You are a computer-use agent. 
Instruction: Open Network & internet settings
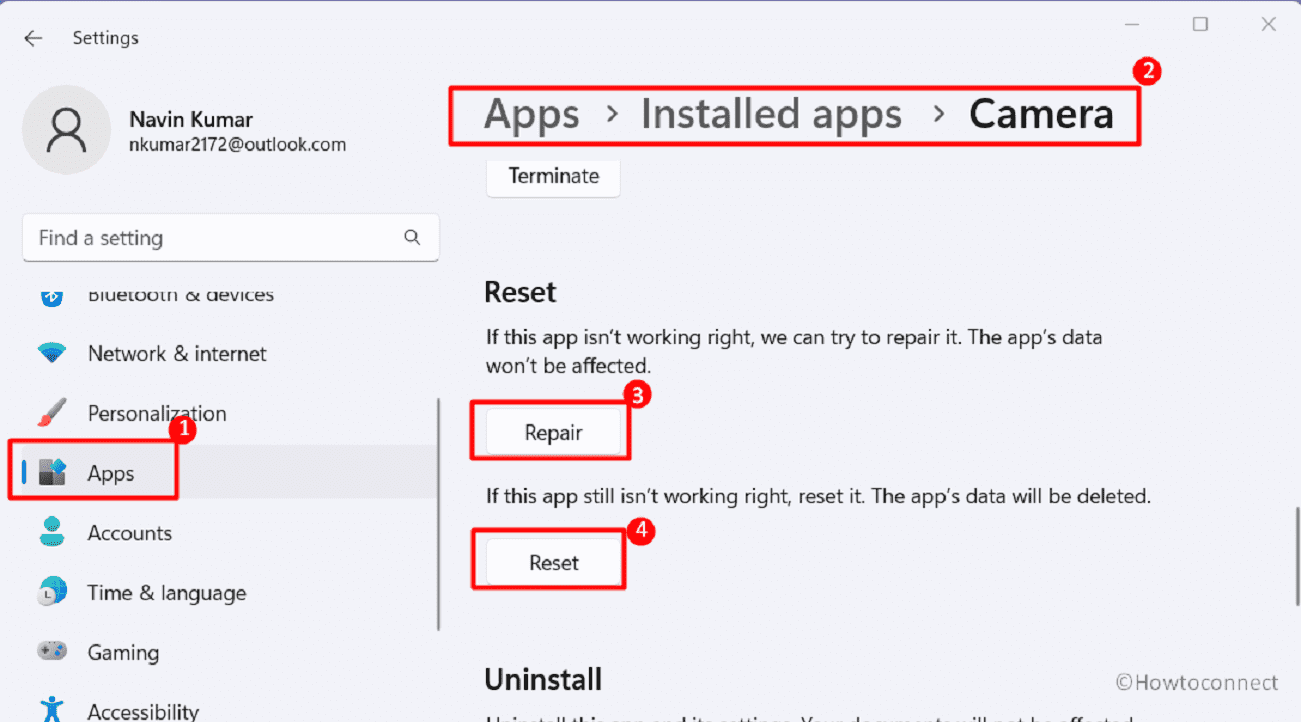coord(229,354)
